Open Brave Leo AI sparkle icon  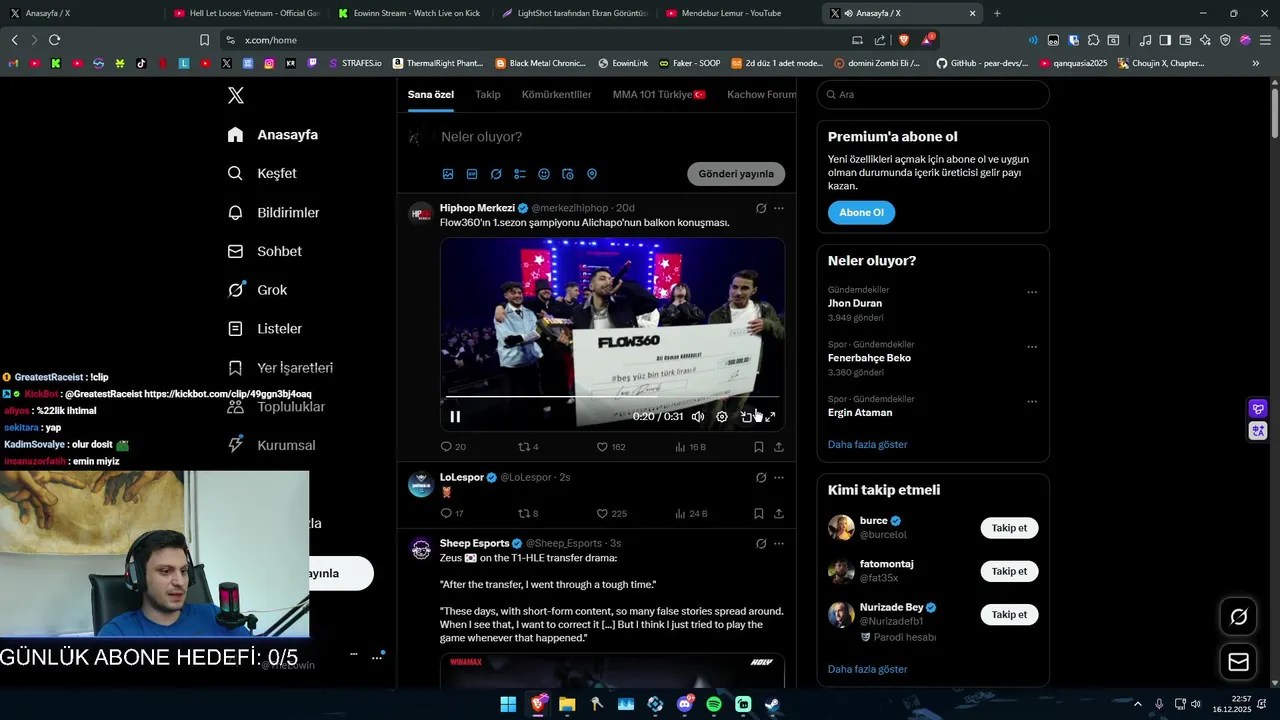tap(1205, 40)
